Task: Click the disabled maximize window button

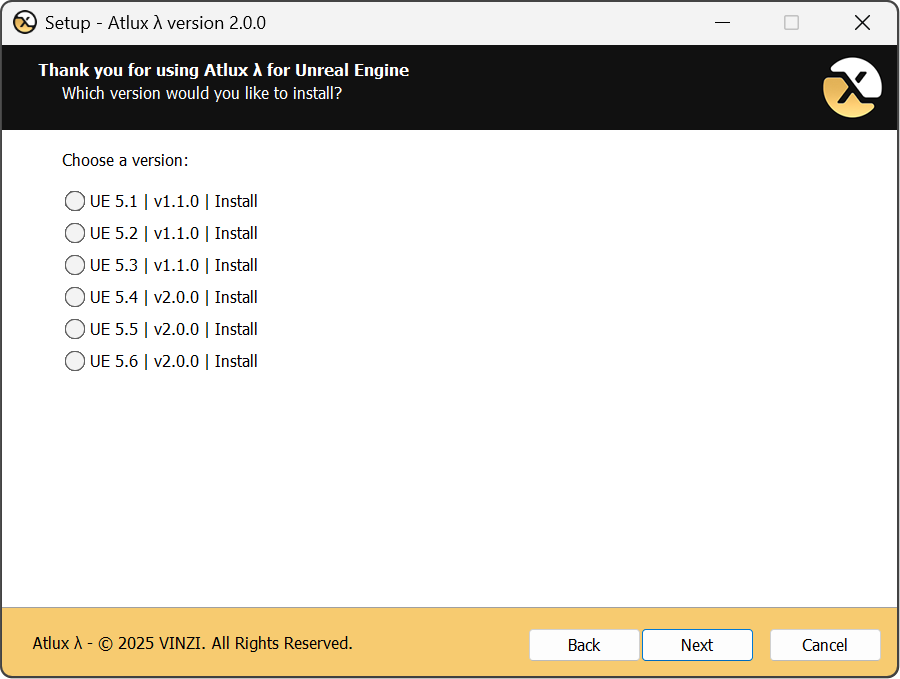Action: point(791,22)
